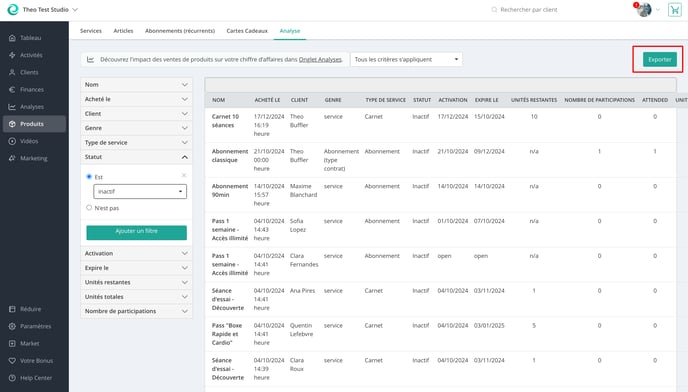The width and height of the screenshot is (688, 392).
Task: Open Paramètres gear icon
Action: tap(12, 326)
